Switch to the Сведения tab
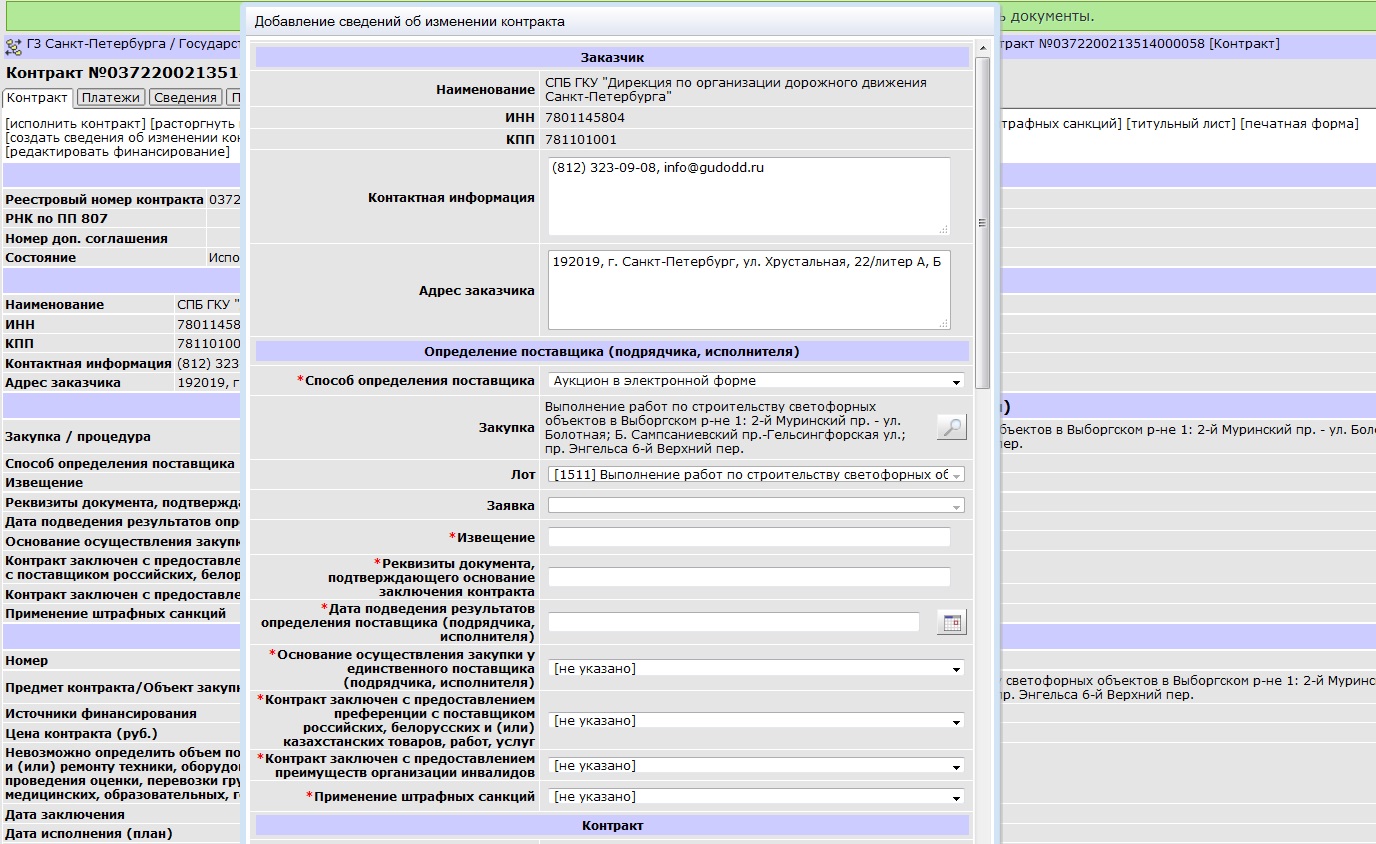Viewport: 1376px width, 844px height. 186,97
